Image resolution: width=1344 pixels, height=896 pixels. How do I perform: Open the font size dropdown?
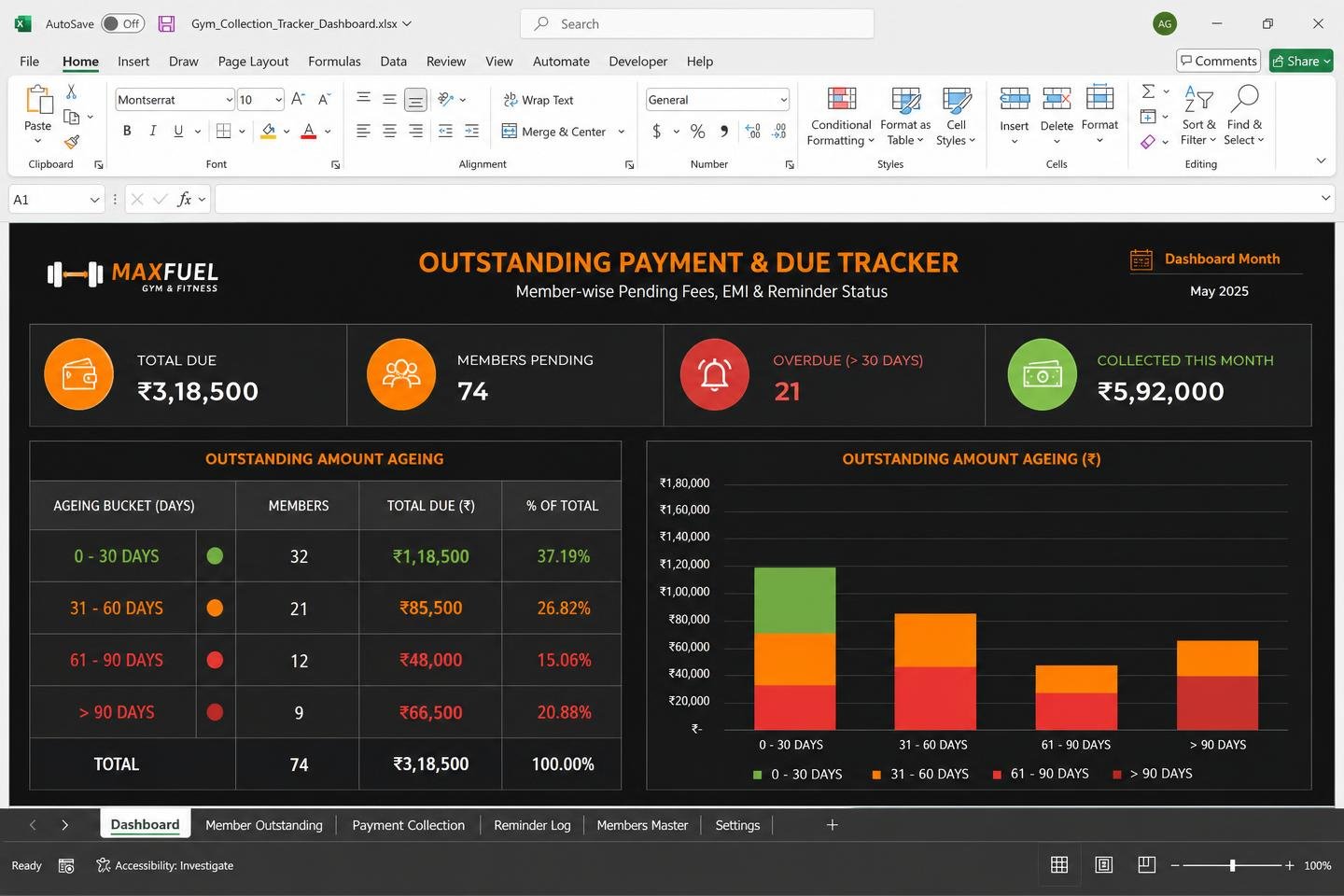coord(278,100)
